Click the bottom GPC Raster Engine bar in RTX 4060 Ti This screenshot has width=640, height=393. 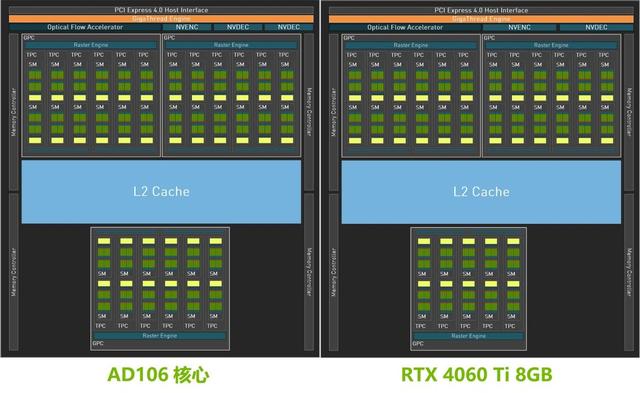[469, 336]
